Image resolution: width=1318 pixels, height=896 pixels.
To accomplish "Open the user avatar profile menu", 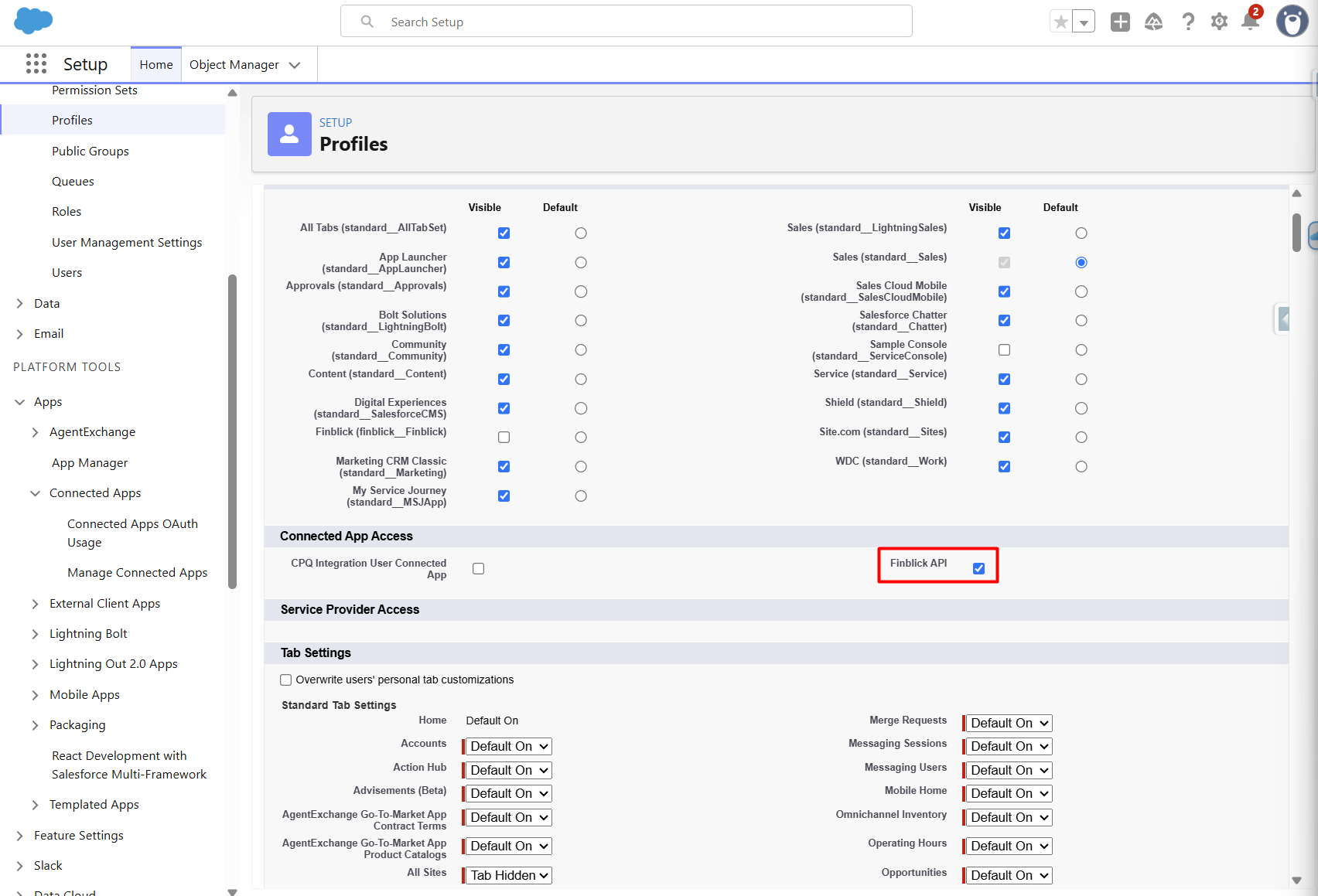I will click(1292, 22).
